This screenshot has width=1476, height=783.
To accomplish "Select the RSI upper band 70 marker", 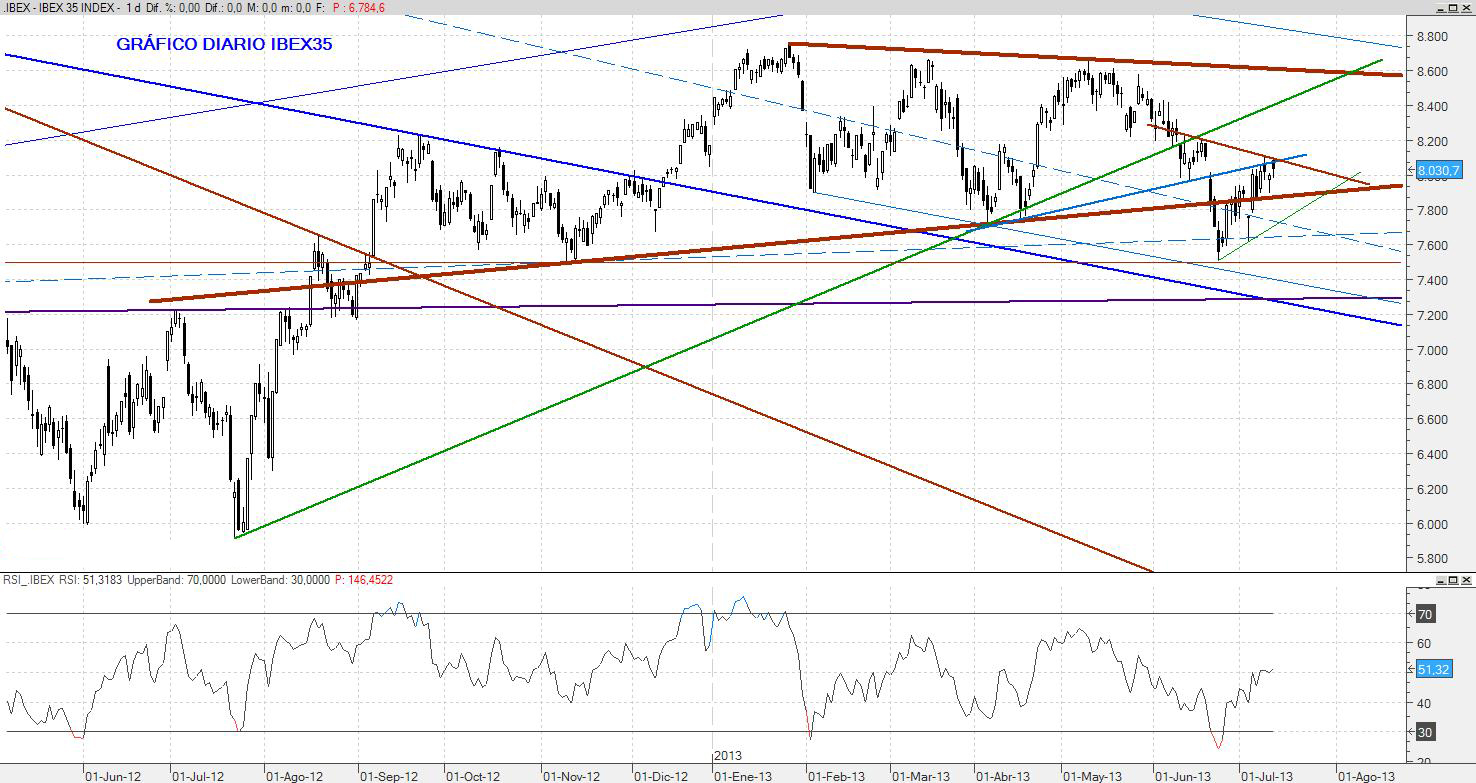I will [x=1424, y=614].
